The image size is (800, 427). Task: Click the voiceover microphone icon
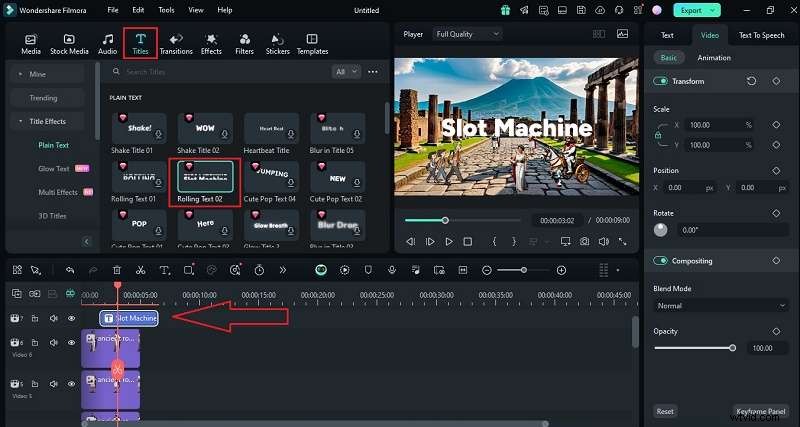pyautogui.click(x=392, y=270)
